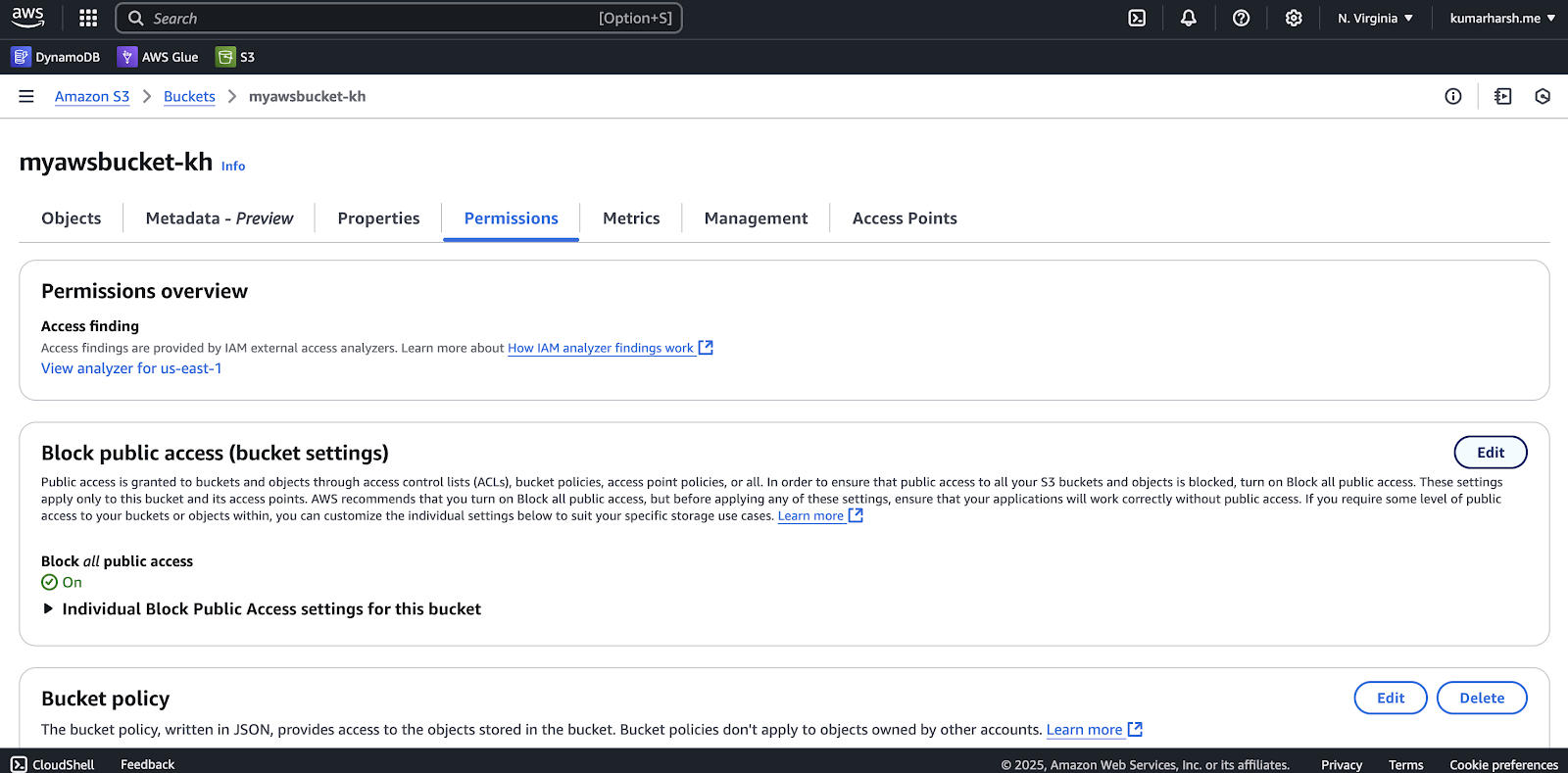Click the S3 favorites shortcut
This screenshot has width=1568, height=773.
click(x=235, y=57)
